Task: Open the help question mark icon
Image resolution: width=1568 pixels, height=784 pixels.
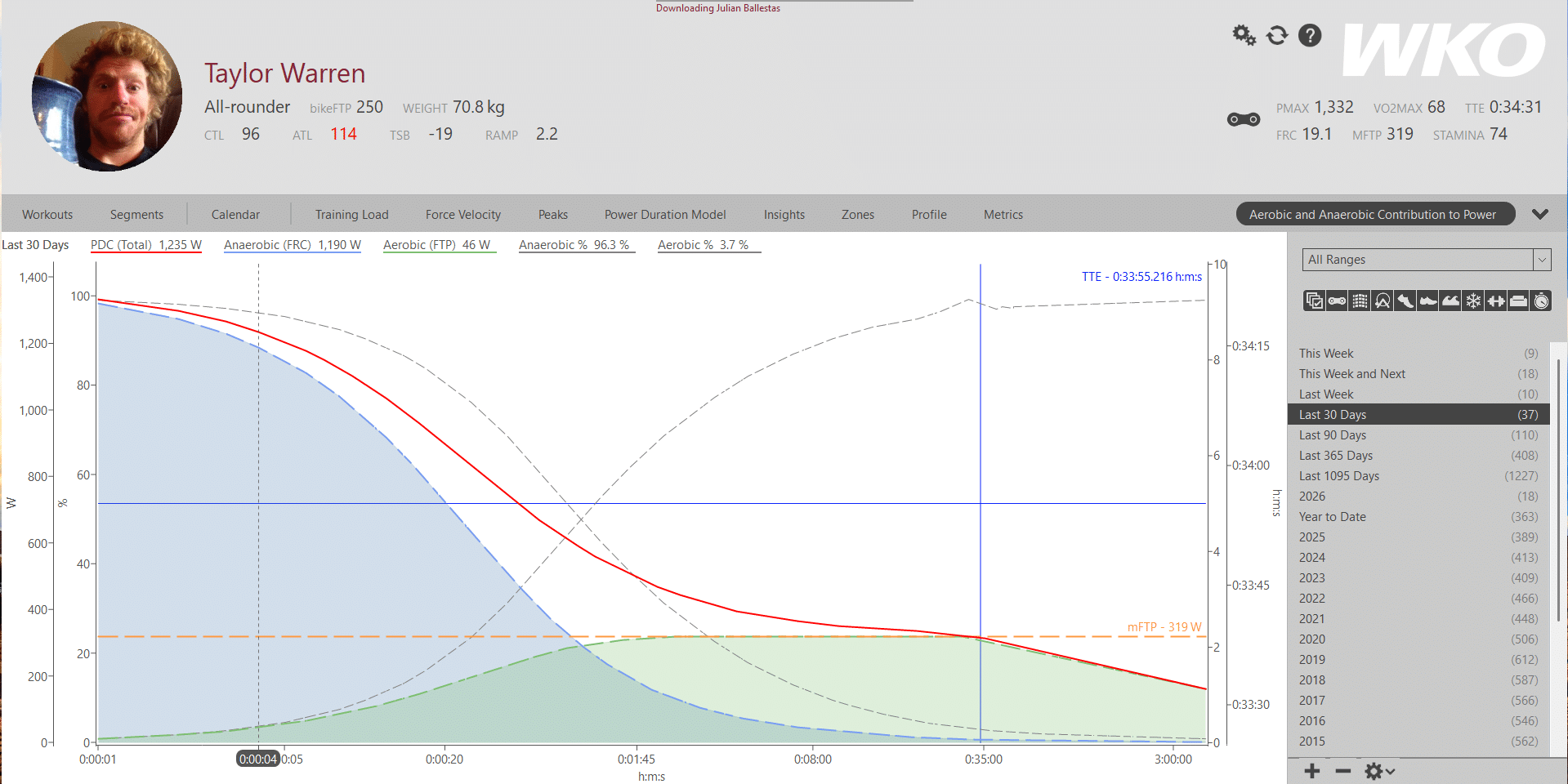Action: click(x=1310, y=35)
